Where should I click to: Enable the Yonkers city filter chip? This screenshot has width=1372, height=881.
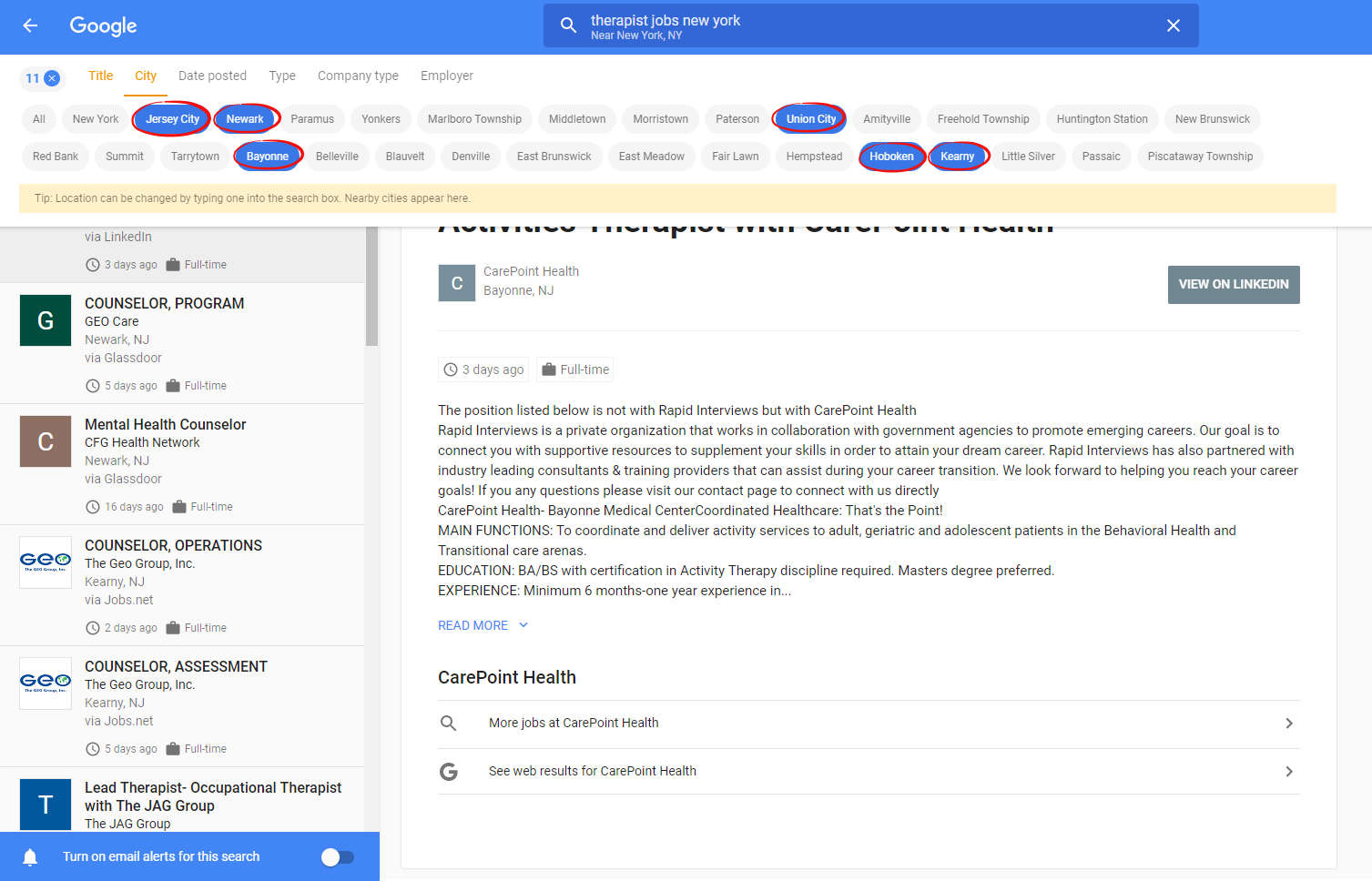[x=381, y=119]
